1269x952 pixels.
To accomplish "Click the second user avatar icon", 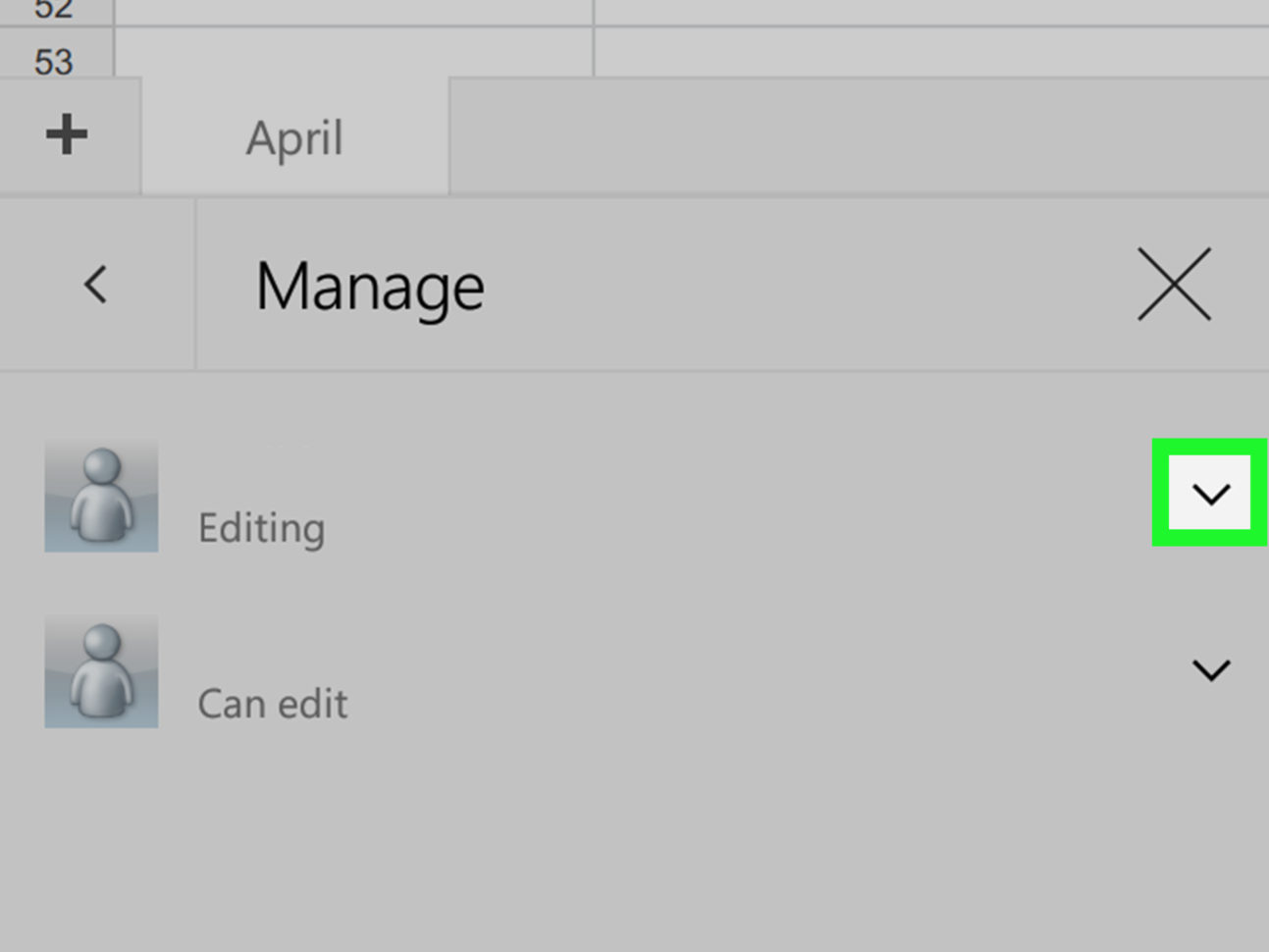I will pyautogui.click(x=100, y=671).
